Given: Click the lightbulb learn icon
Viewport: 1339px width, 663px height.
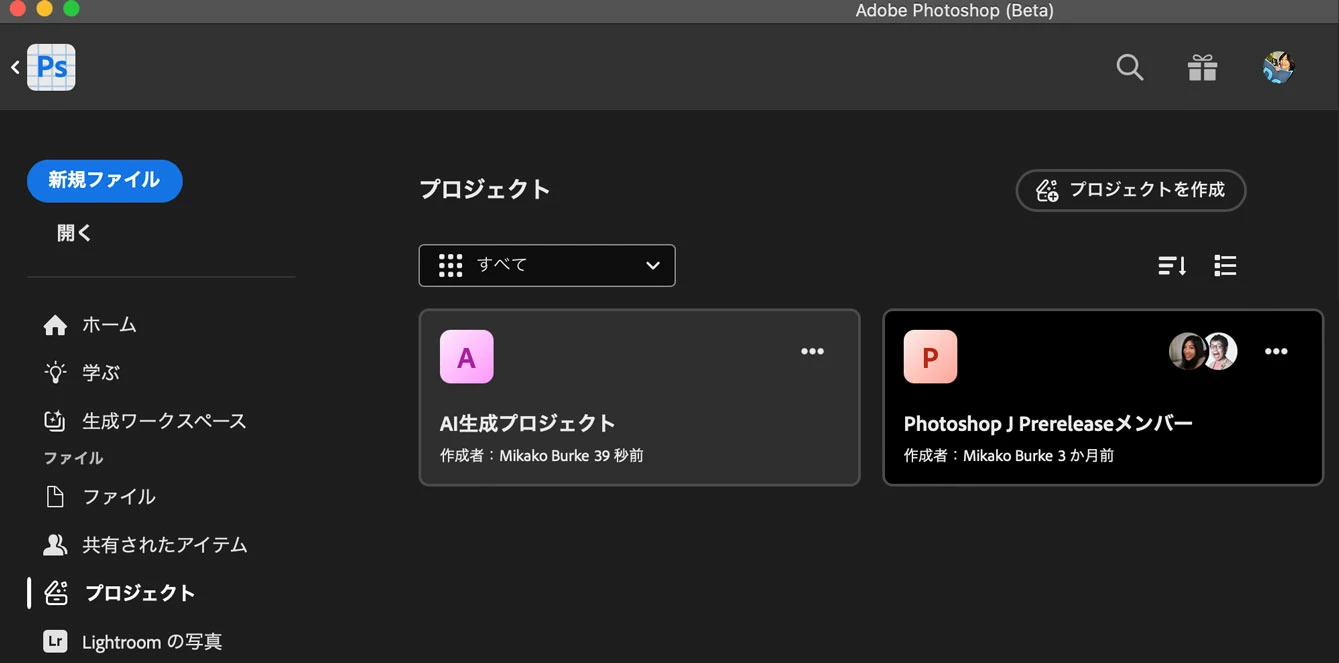Looking at the screenshot, I should click(55, 373).
